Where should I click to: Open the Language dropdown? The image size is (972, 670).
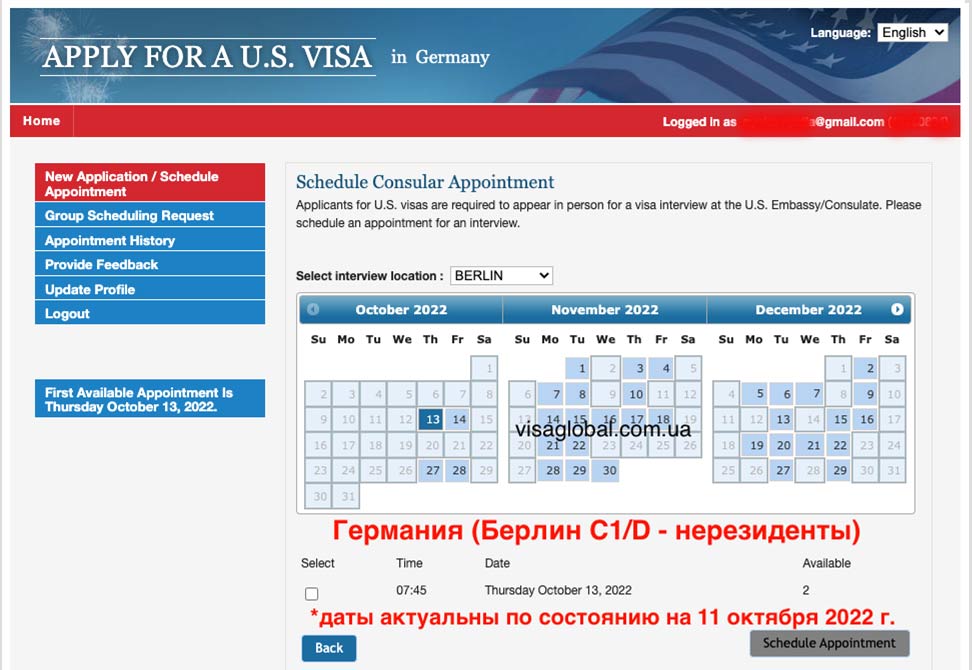click(x=912, y=32)
